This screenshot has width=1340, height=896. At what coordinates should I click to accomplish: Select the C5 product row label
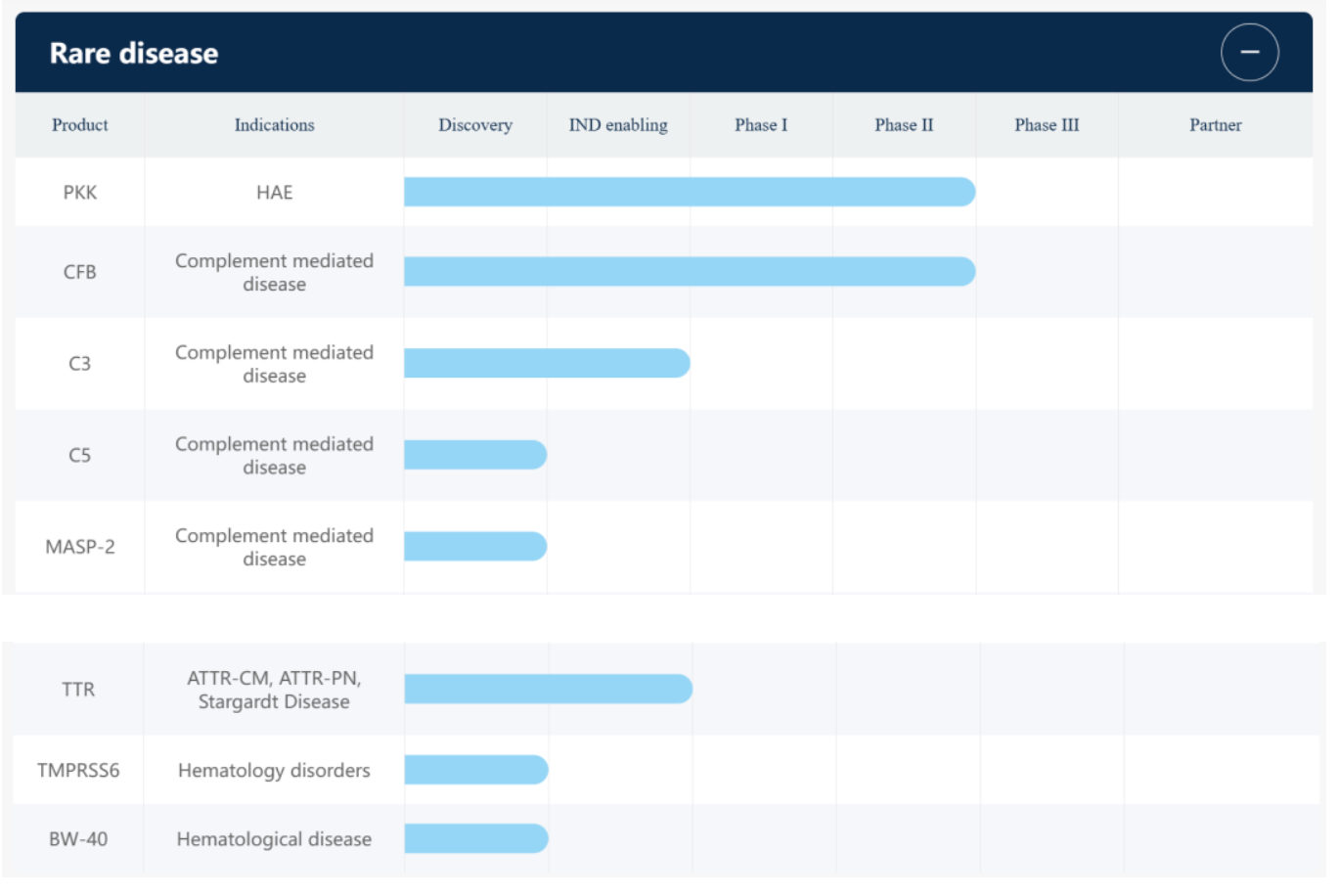[79, 456]
